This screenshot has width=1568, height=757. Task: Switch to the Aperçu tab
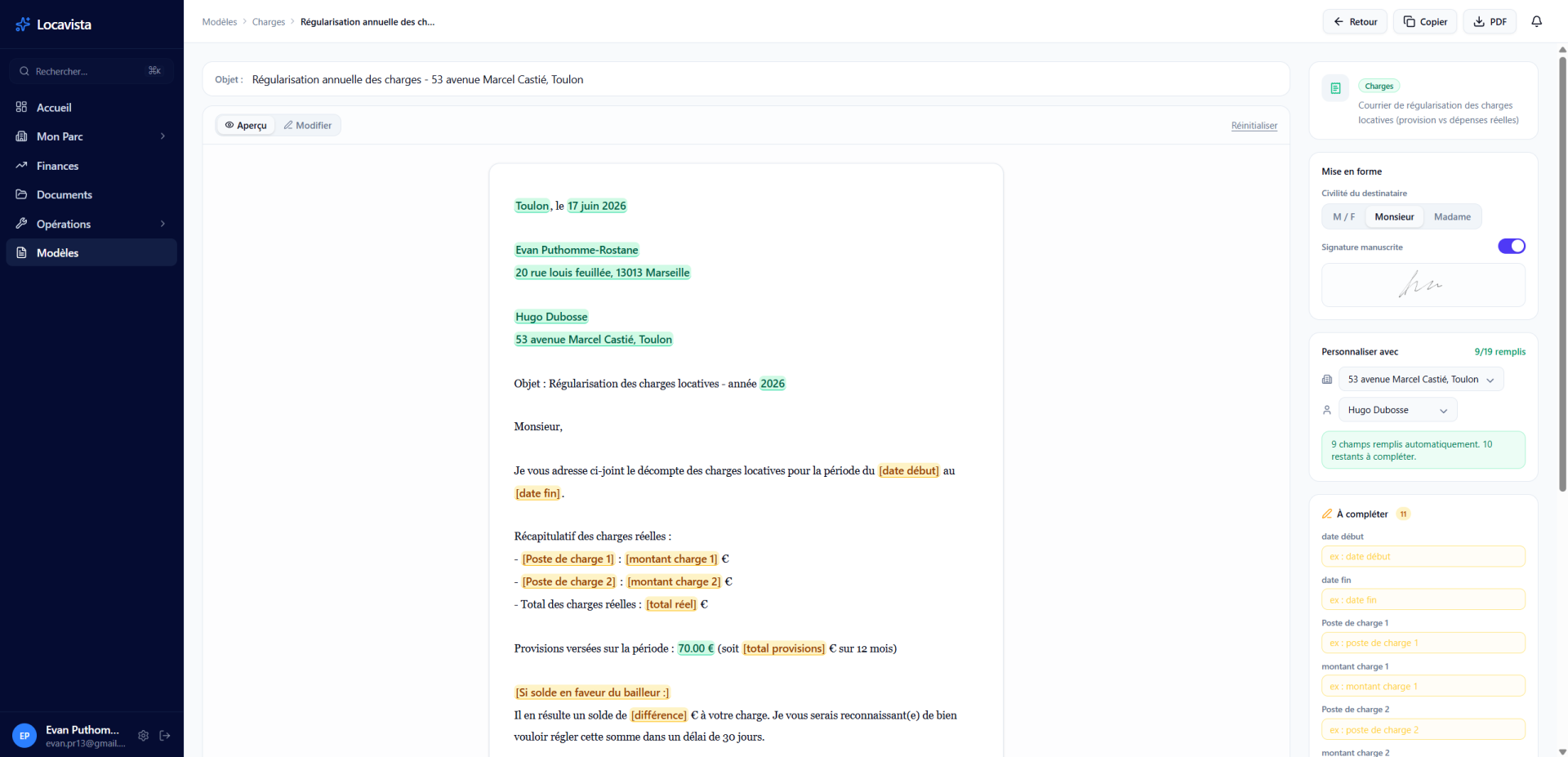pyautogui.click(x=246, y=125)
